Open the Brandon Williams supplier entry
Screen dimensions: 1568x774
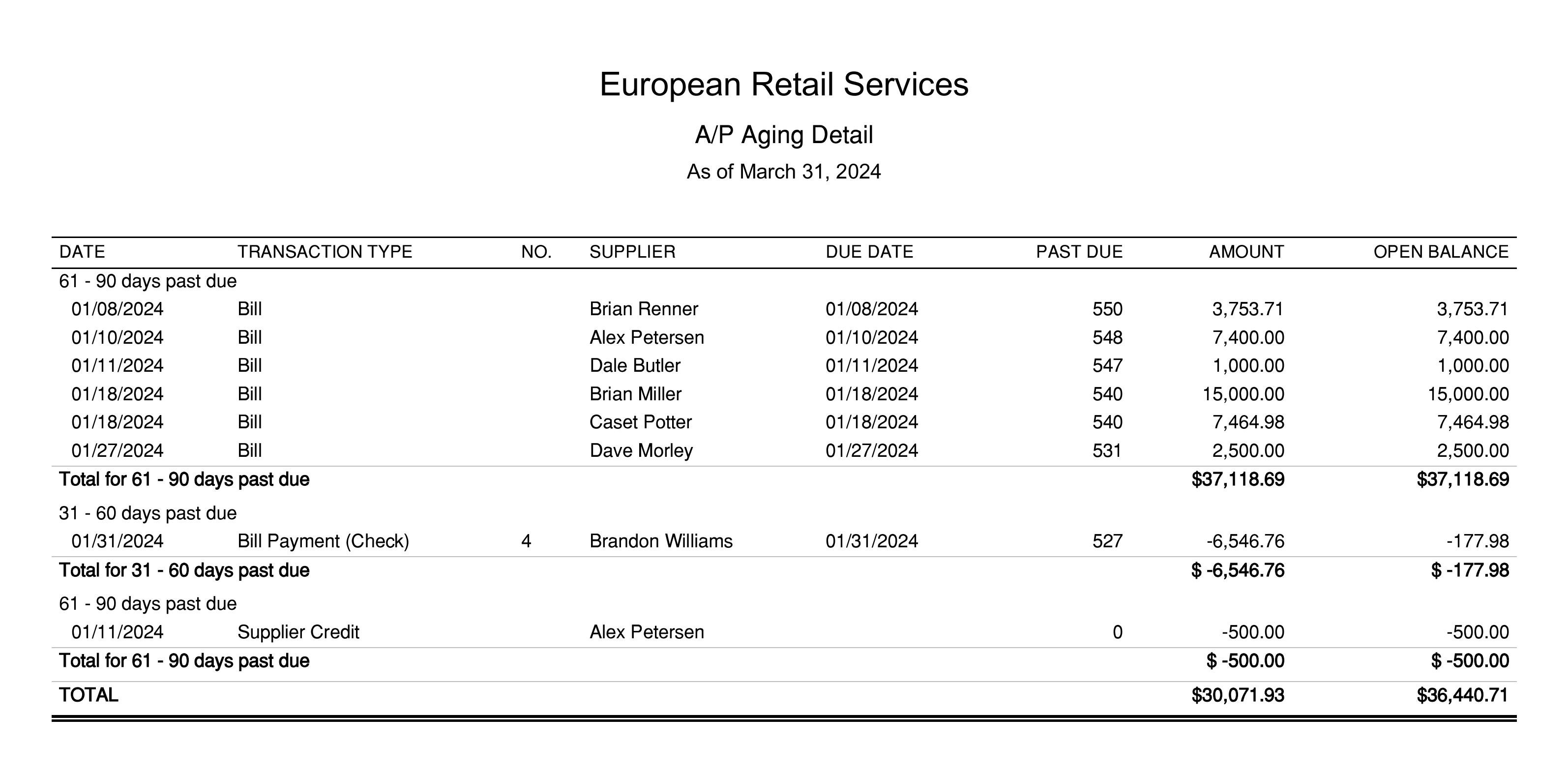pos(660,541)
